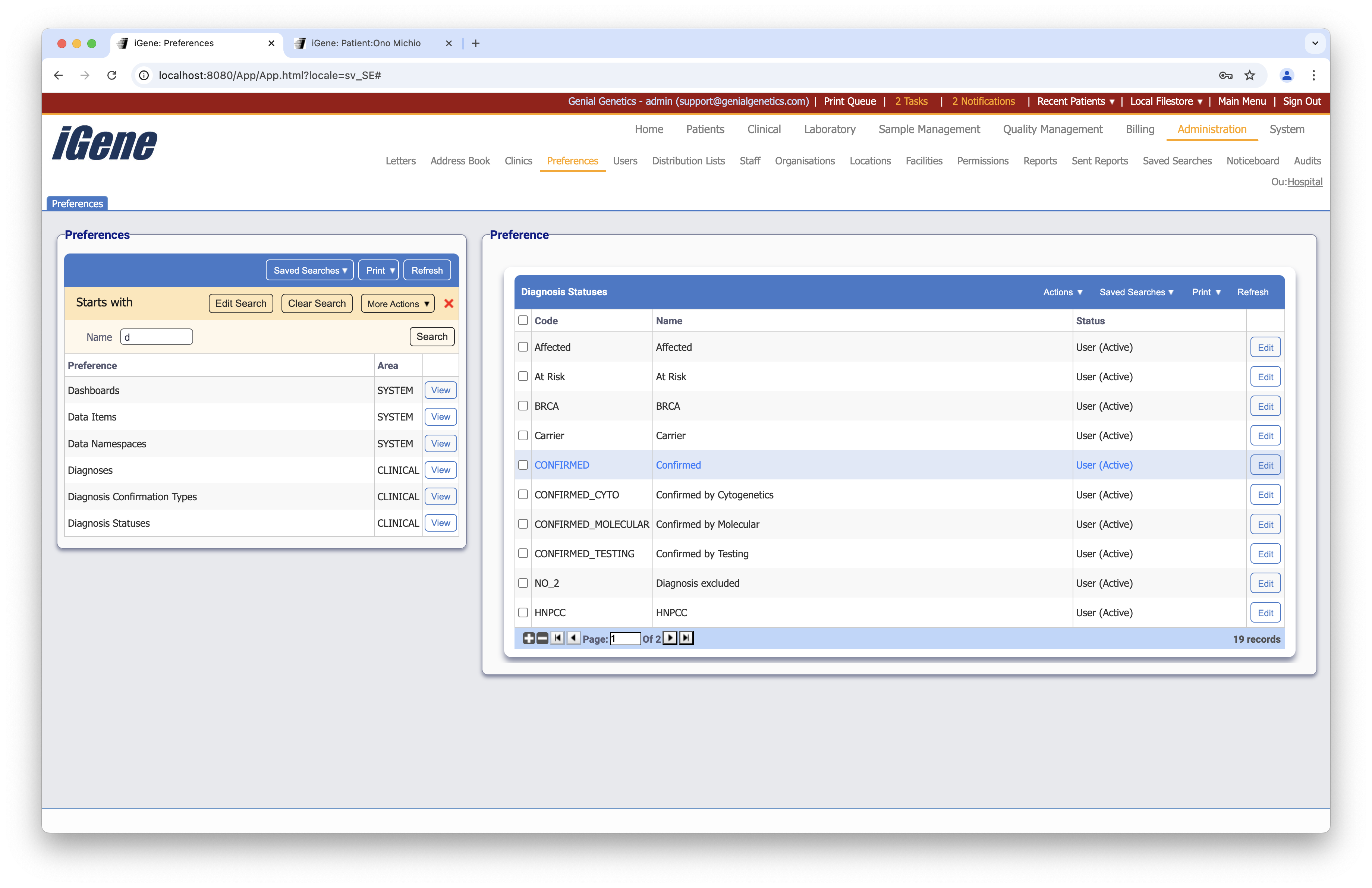Viewport: 1372px width, 888px height.
Task: Go to next page of Diagnosis Statuses
Action: [670, 638]
